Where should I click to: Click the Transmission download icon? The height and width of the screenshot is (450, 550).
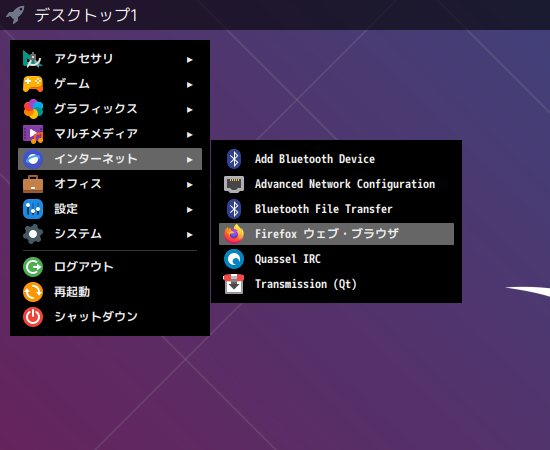[234, 284]
